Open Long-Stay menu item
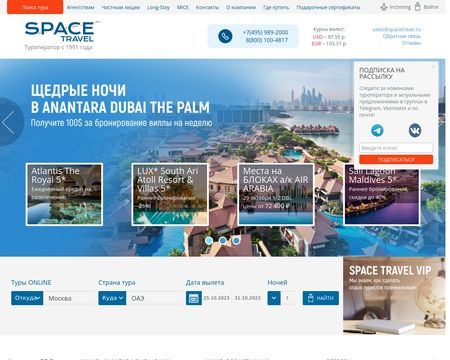Viewport: 450px width, 360px height. click(158, 7)
